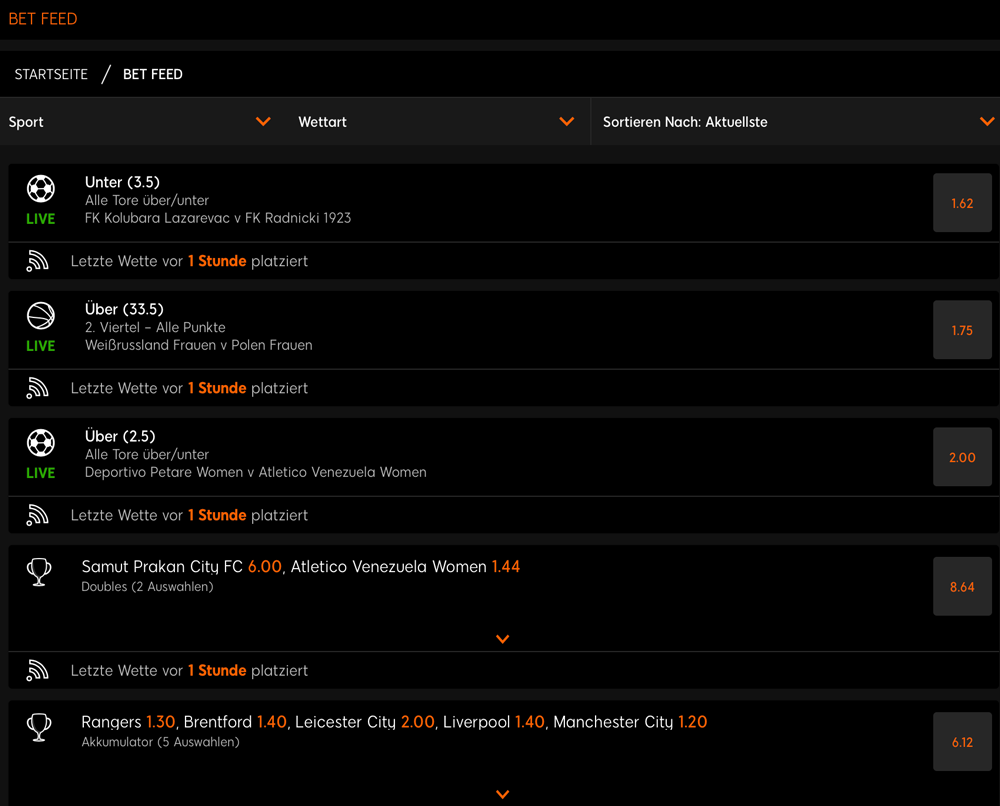Add the 6.12 accumulator odds to slip
Screen dimensions: 1000x806
[962, 742]
